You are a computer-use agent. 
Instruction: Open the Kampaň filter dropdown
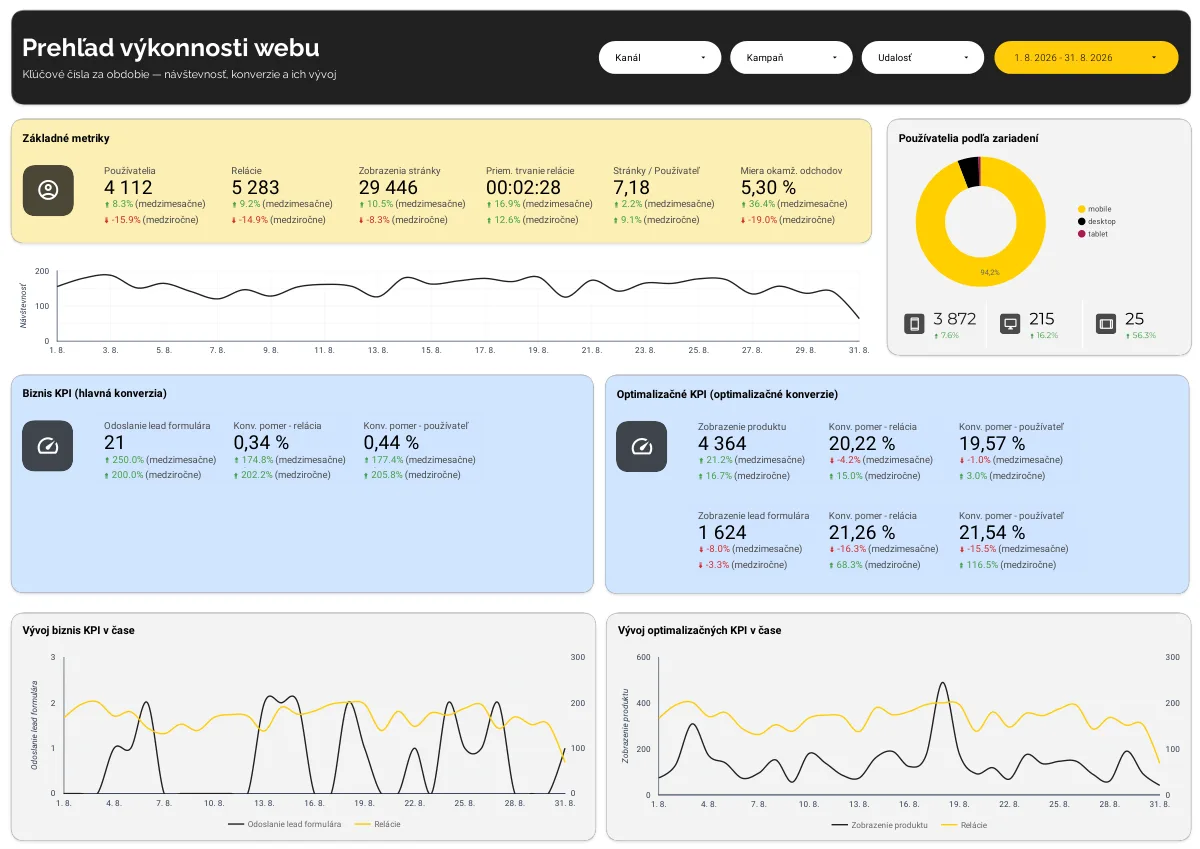(x=791, y=58)
